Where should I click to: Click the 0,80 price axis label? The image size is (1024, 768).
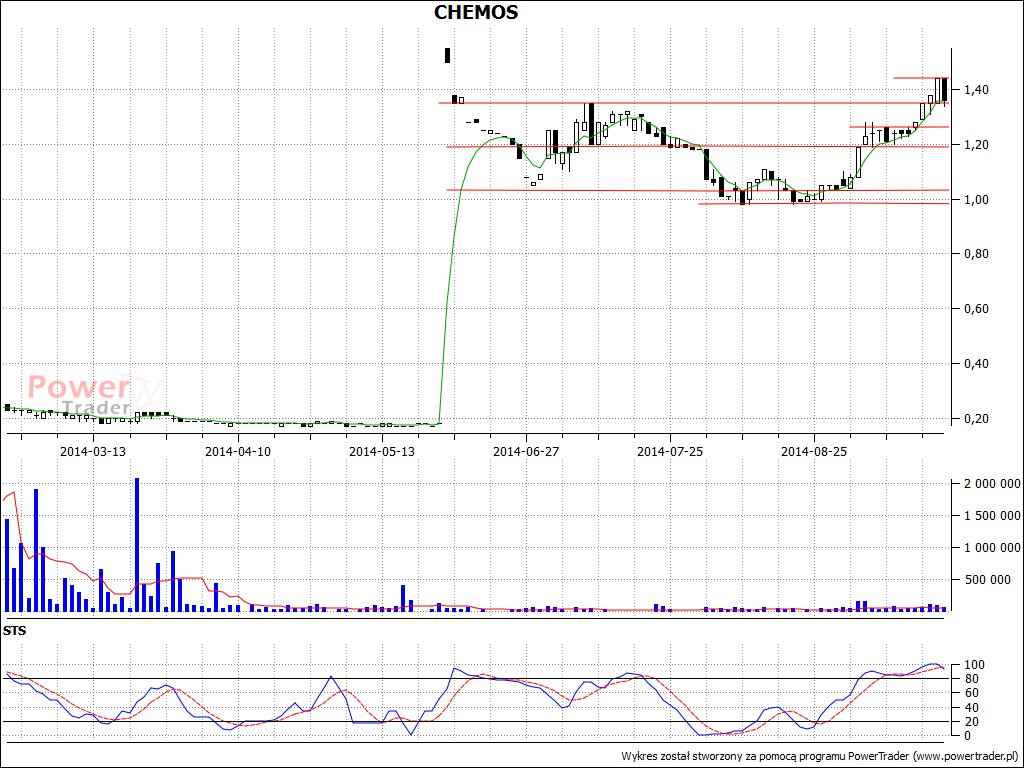tap(975, 254)
